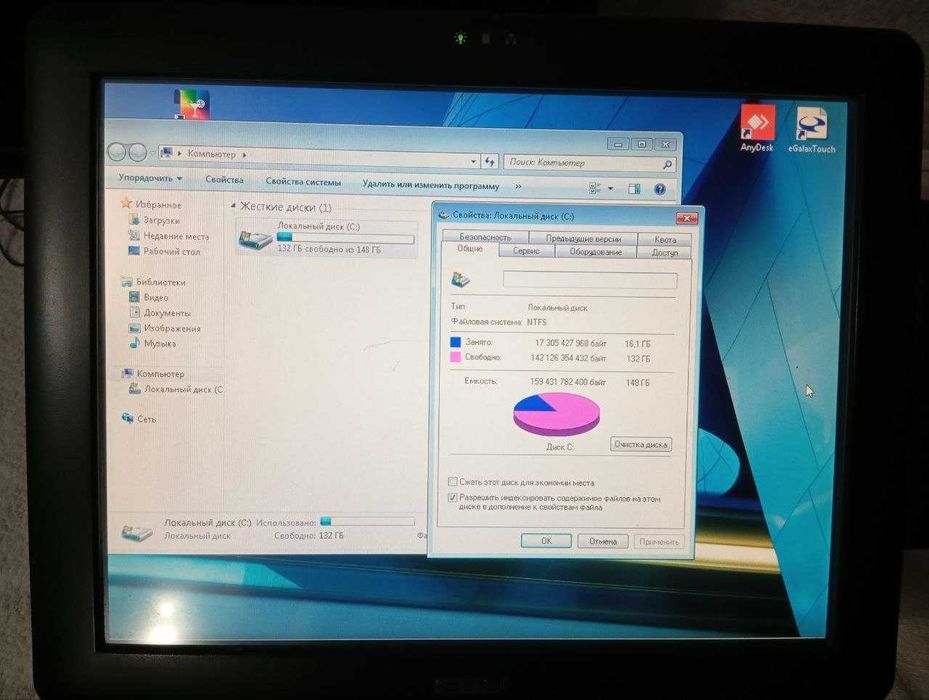Uncheck Разрешить индексировать содержимое файлов checkbox
Viewport: 929px width, 700px height.
[453, 497]
